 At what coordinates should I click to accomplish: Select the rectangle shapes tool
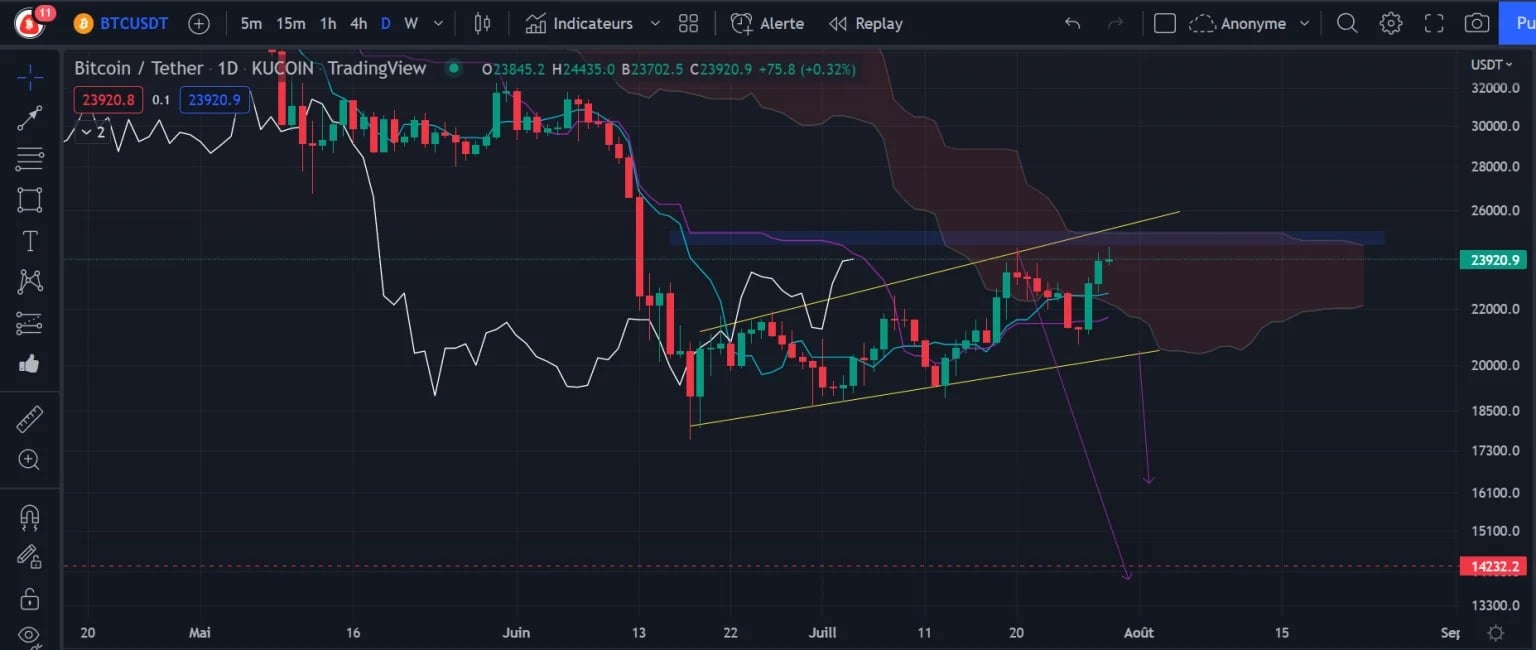[x=30, y=199]
